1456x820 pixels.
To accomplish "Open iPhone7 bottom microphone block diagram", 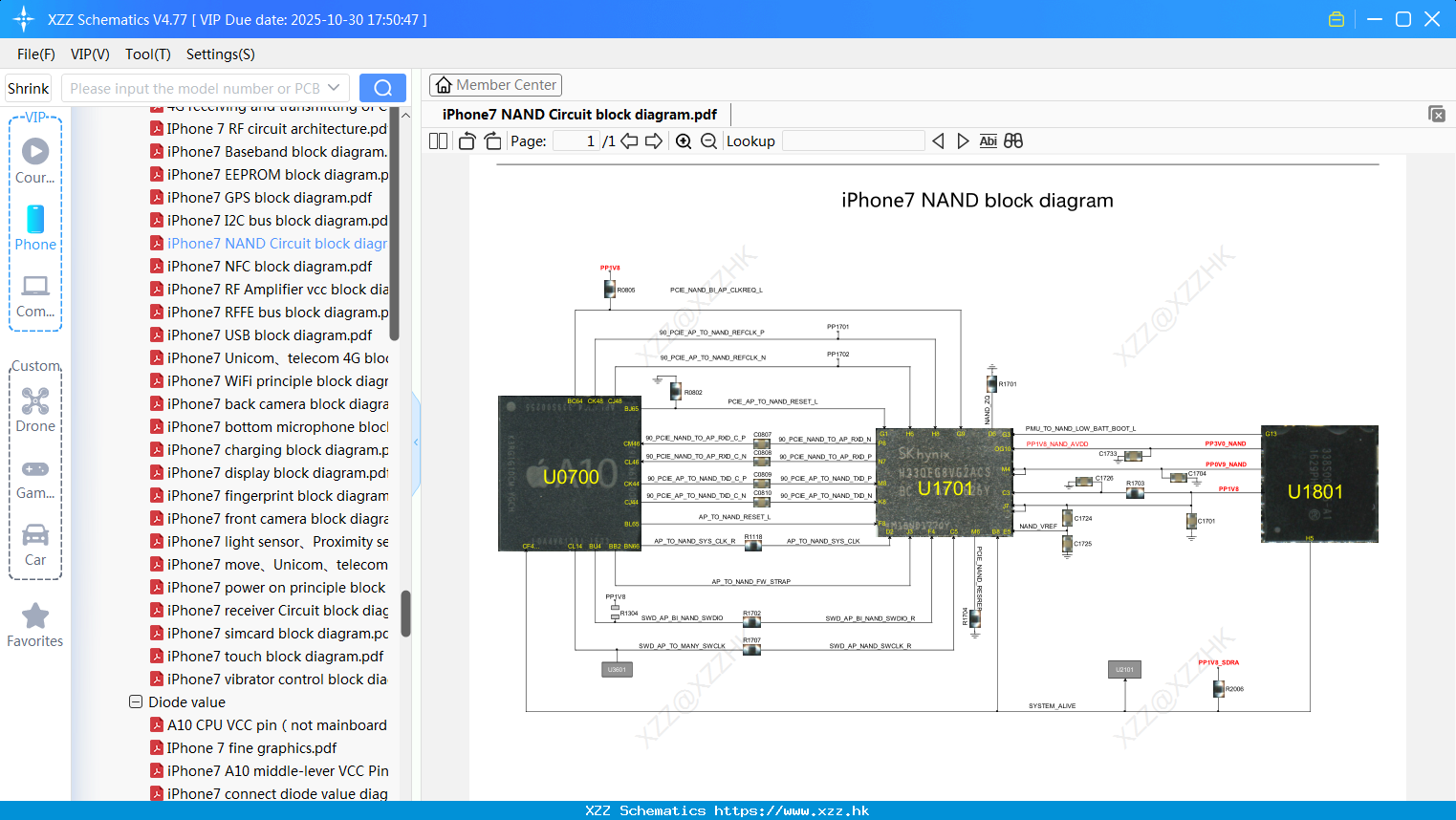I will [x=269, y=427].
